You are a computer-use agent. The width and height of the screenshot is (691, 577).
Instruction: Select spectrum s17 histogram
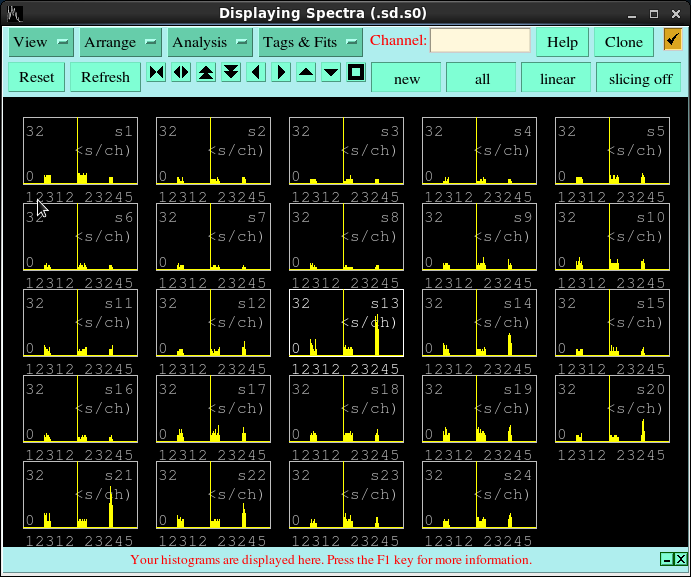[213, 409]
